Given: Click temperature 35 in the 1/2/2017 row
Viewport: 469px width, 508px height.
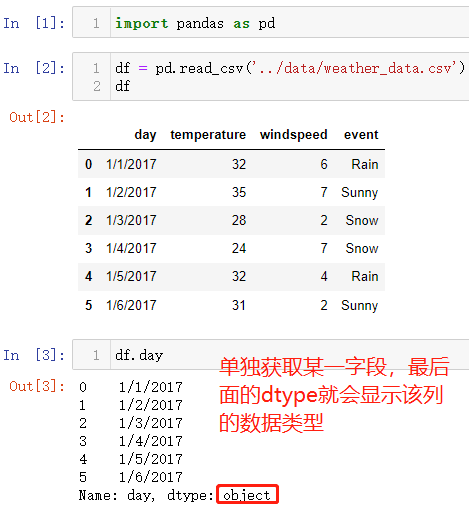Looking at the screenshot, I should coord(239,192).
